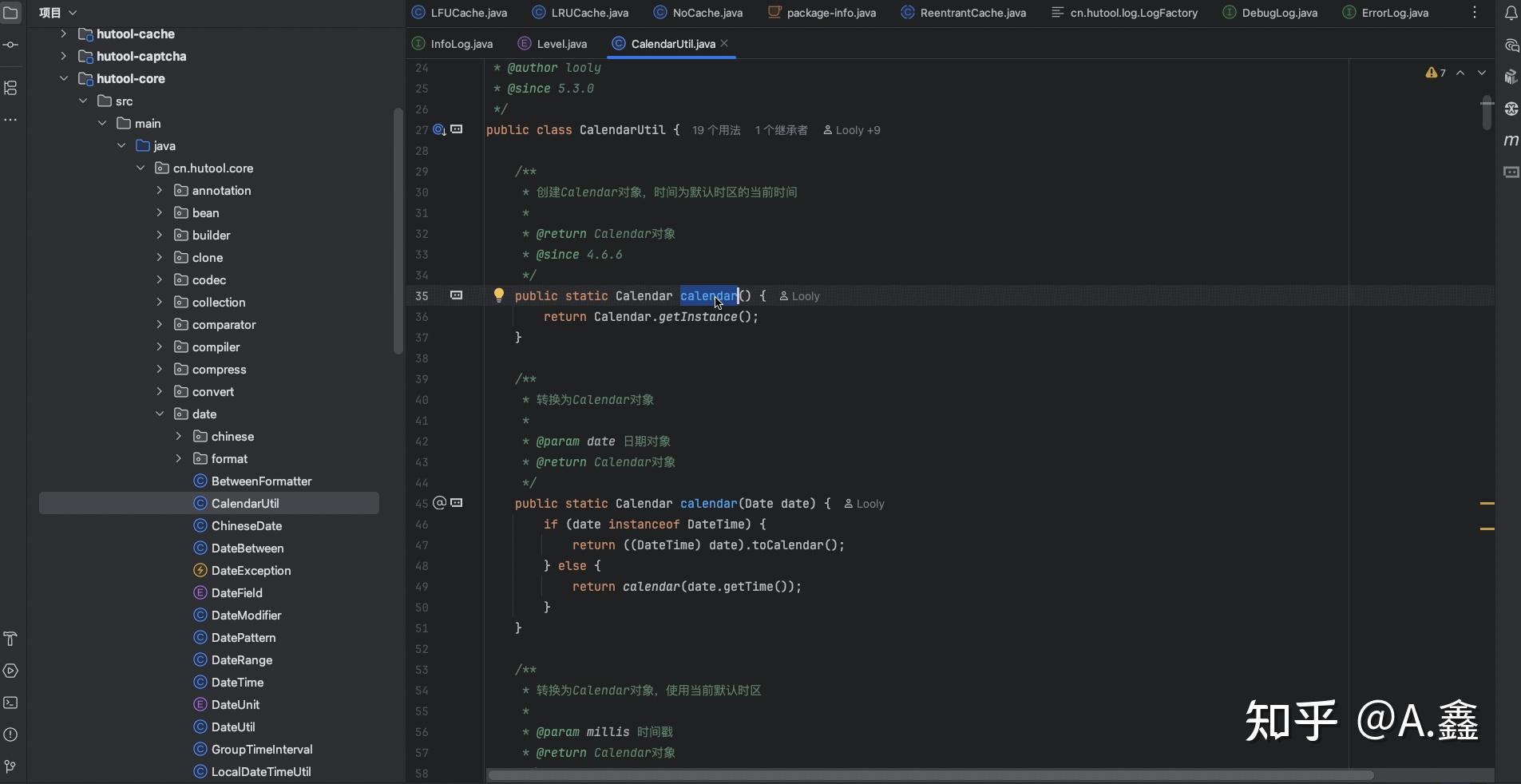Open DateUtil in the project tree
This screenshot has height=784, width=1521.
(233, 727)
